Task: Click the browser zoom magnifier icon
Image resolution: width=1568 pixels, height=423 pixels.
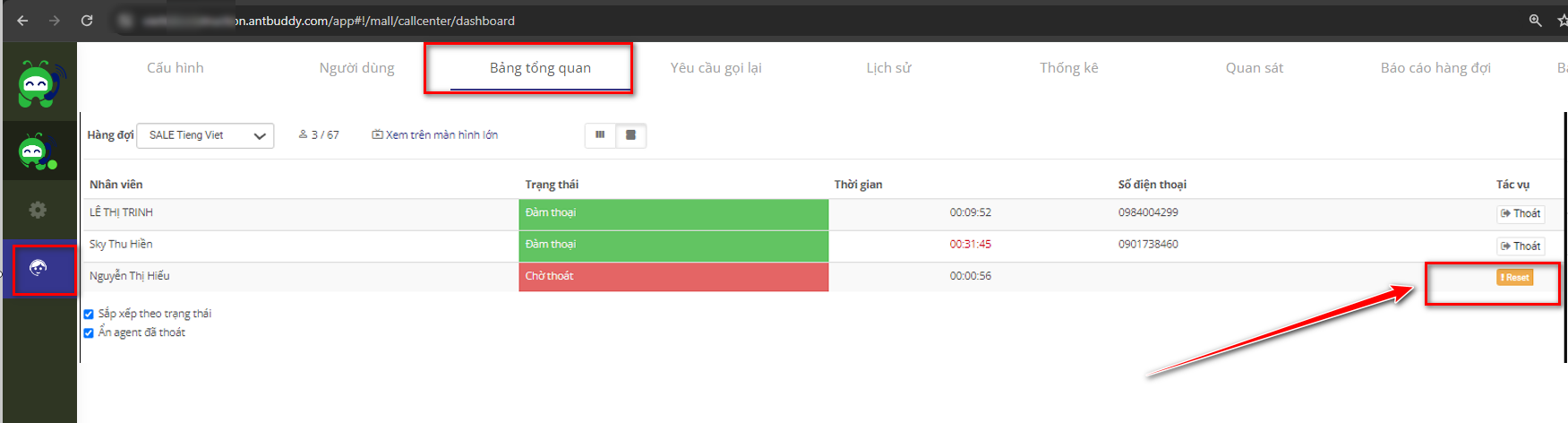Action: [x=1535, y=21]
